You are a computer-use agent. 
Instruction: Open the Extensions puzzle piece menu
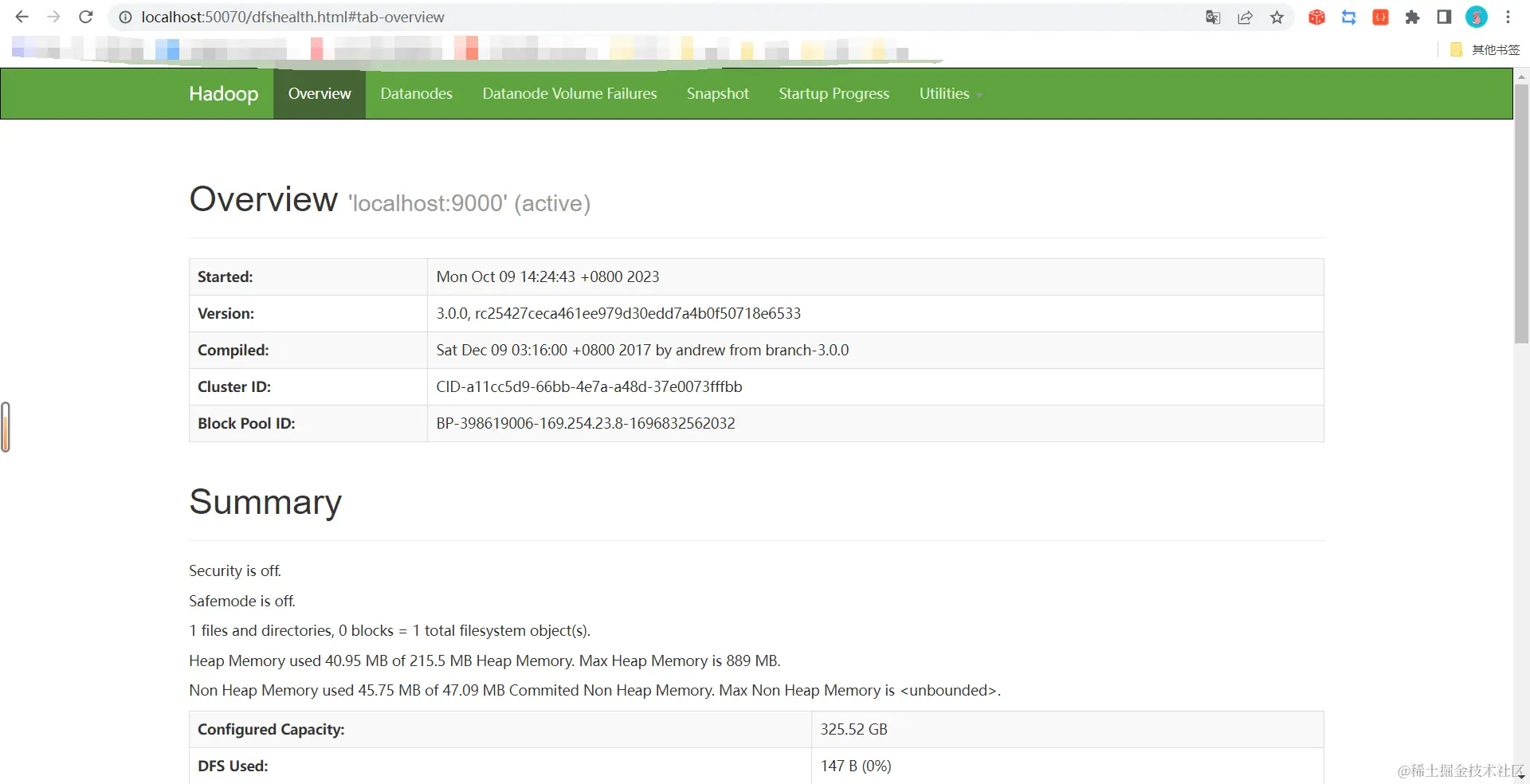tap(1412, 17)
